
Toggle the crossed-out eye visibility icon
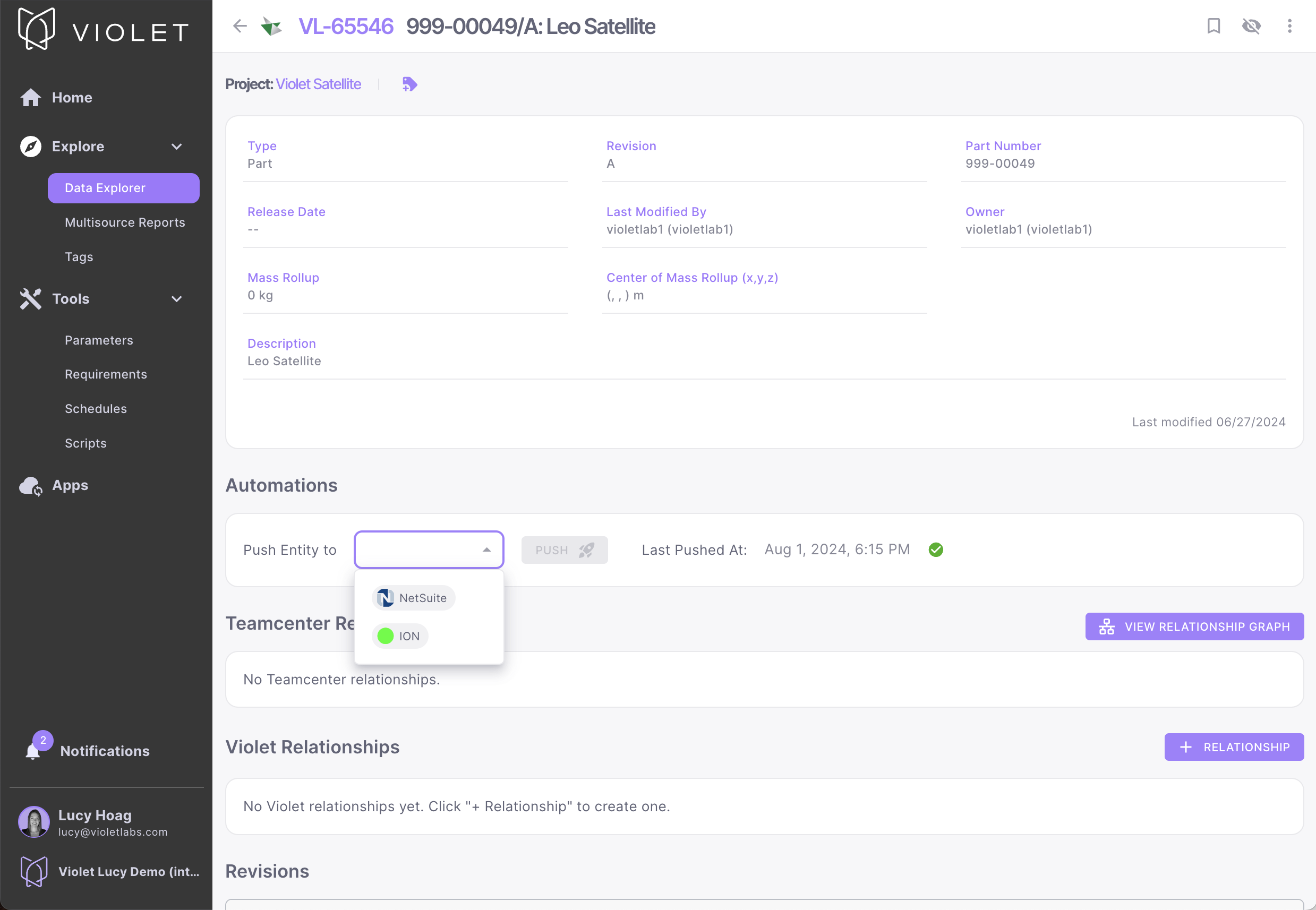pos(1251,26)
